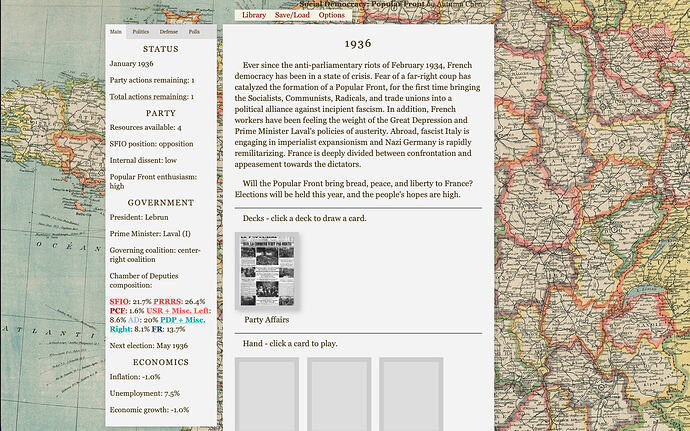The image size is (690, 431).
Task: Click the first empty hand card slot
Action: coord(267,393)
